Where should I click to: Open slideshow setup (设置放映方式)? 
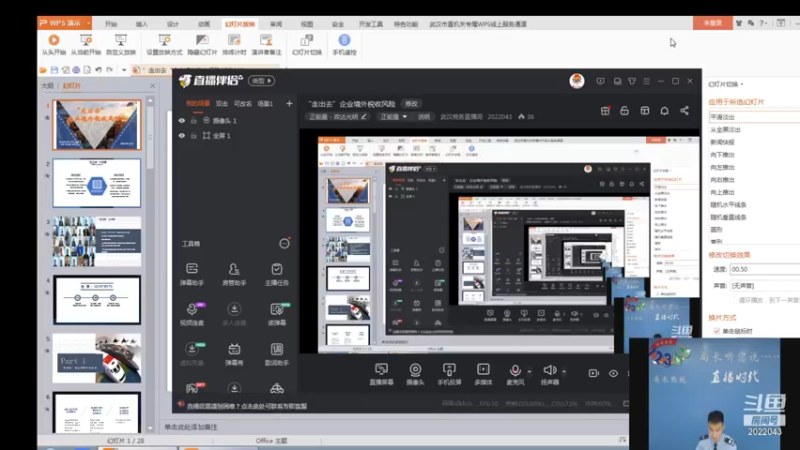tap(164, 44)
